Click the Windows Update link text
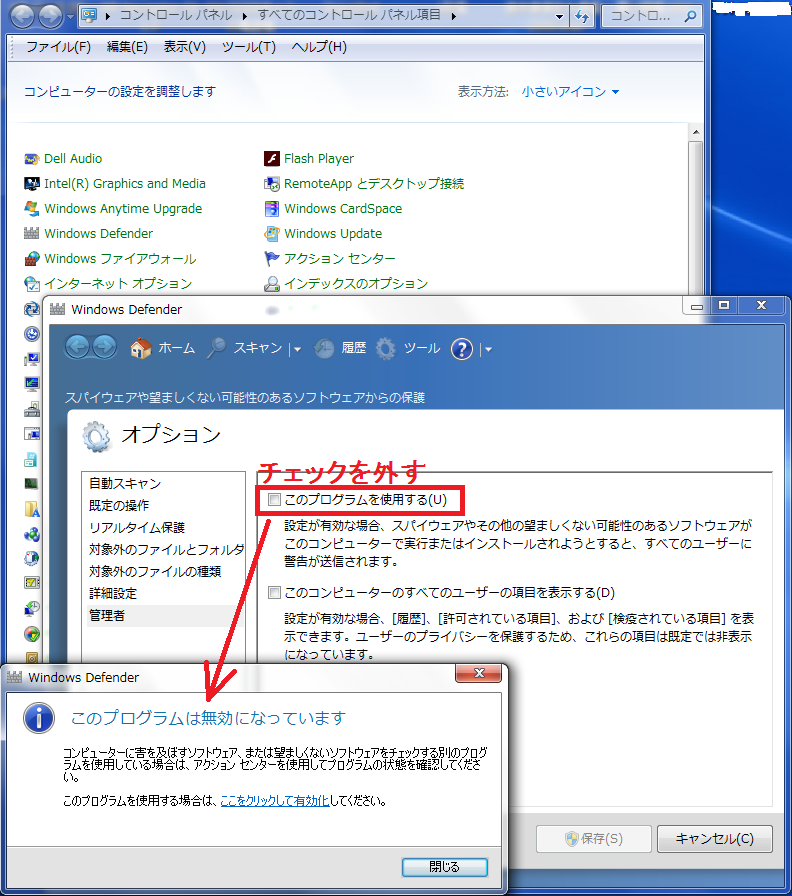 tap(333, 234)
